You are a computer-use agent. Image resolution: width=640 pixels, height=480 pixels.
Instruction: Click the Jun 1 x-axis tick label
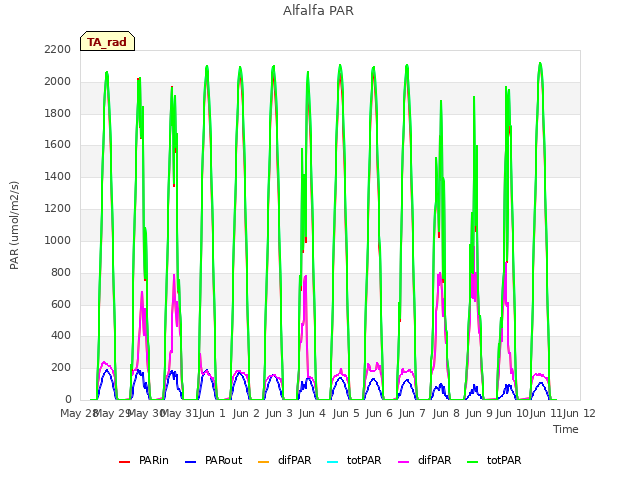pos(212,413)
